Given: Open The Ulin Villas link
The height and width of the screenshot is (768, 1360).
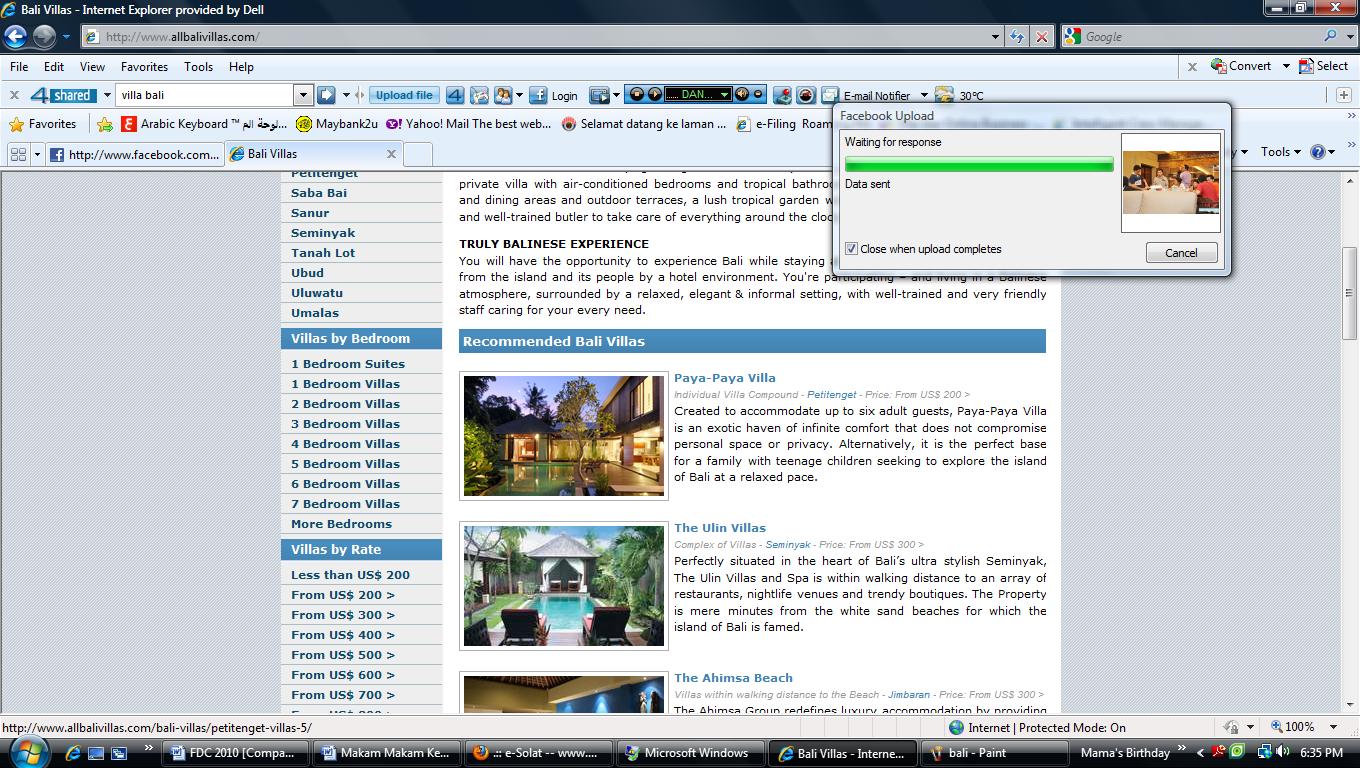Looking at the screenshot, I should (x=720, y=528).
